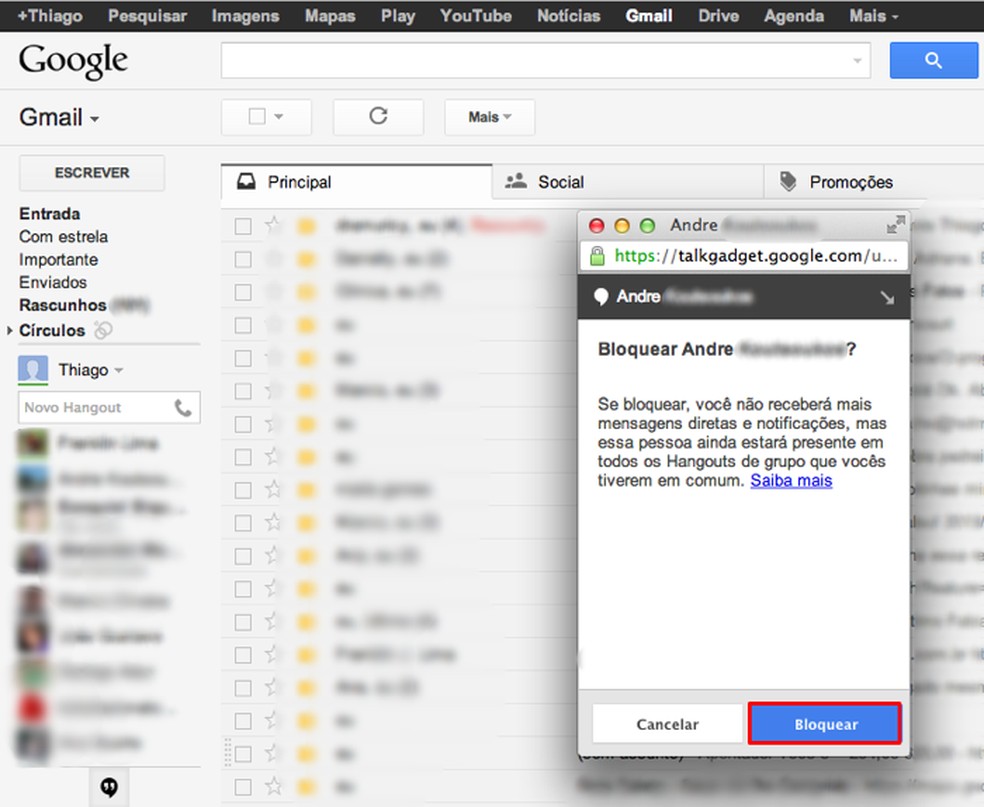Click the phone icon in Novo Hangout
Image resolution: width=984 pixels, height=807 pixels.
[x=183, y=409]
